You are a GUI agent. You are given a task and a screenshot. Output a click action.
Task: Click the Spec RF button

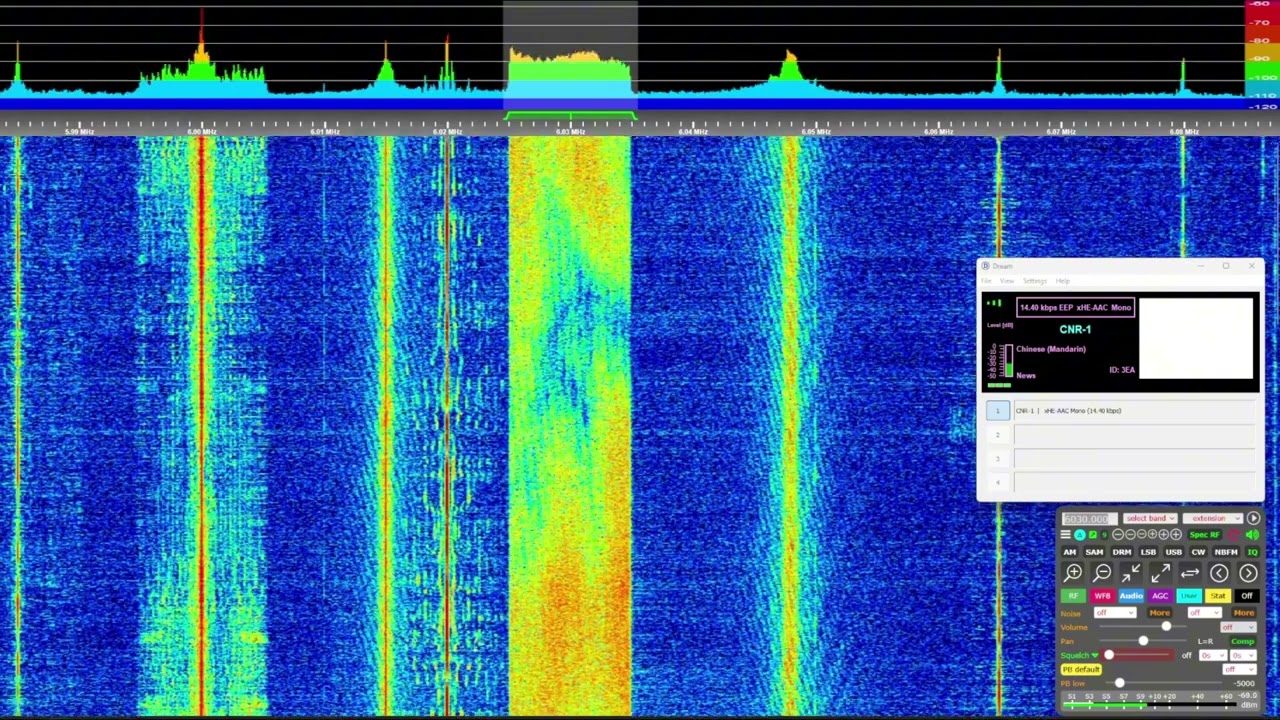(x=1204, y=535)
